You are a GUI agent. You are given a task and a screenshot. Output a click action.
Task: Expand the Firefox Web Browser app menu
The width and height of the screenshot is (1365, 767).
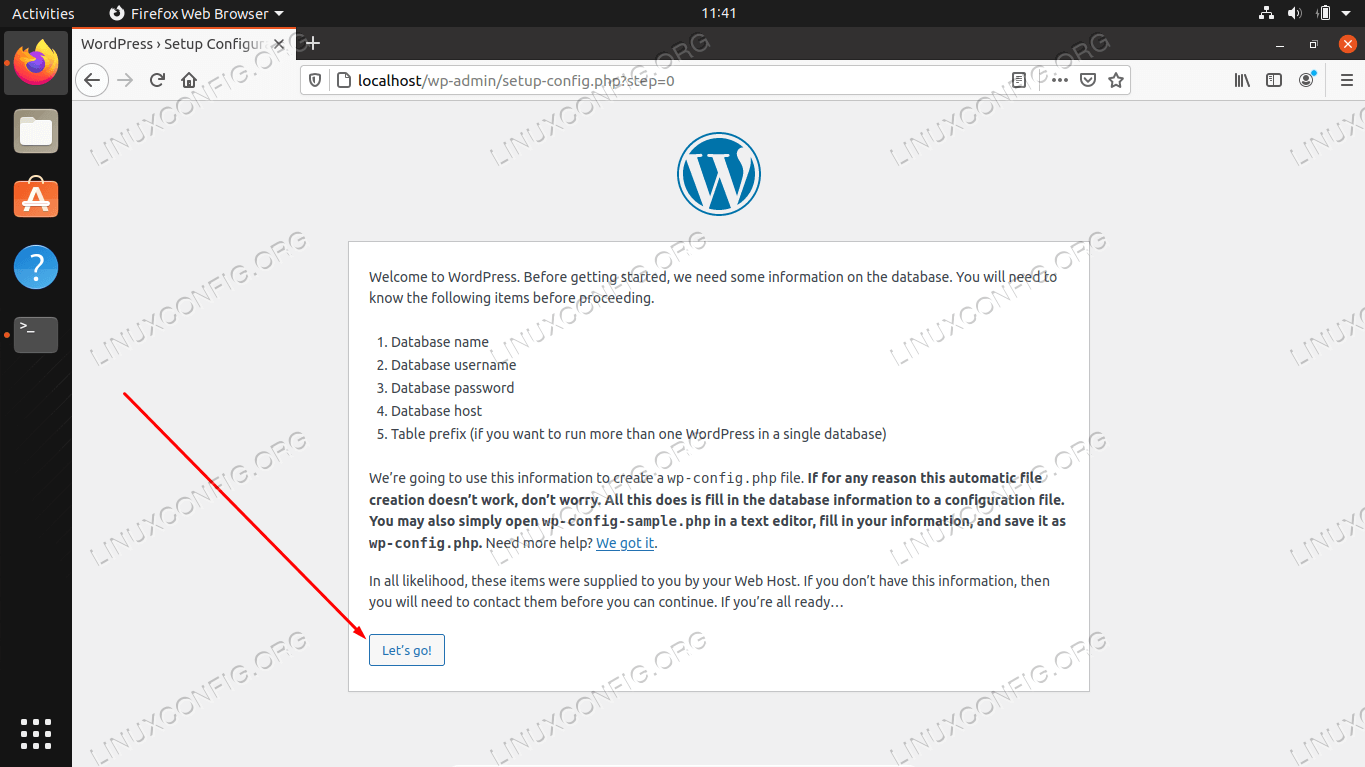coord(196,14)
